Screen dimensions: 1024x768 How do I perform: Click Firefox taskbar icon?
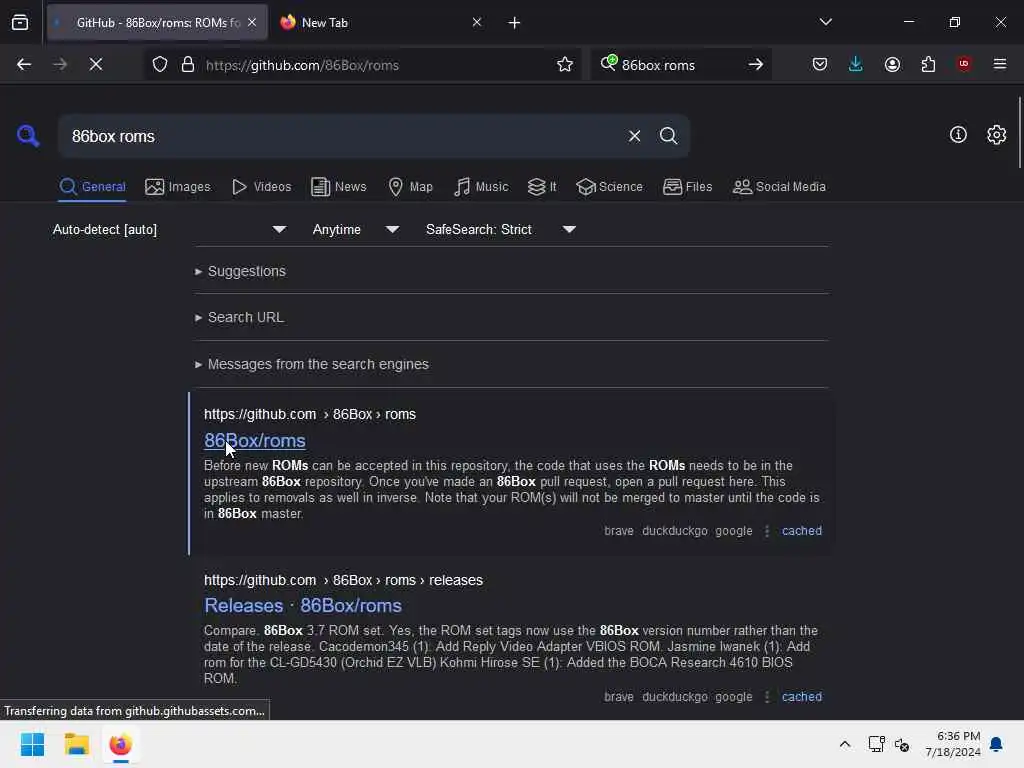click(120, 744)
